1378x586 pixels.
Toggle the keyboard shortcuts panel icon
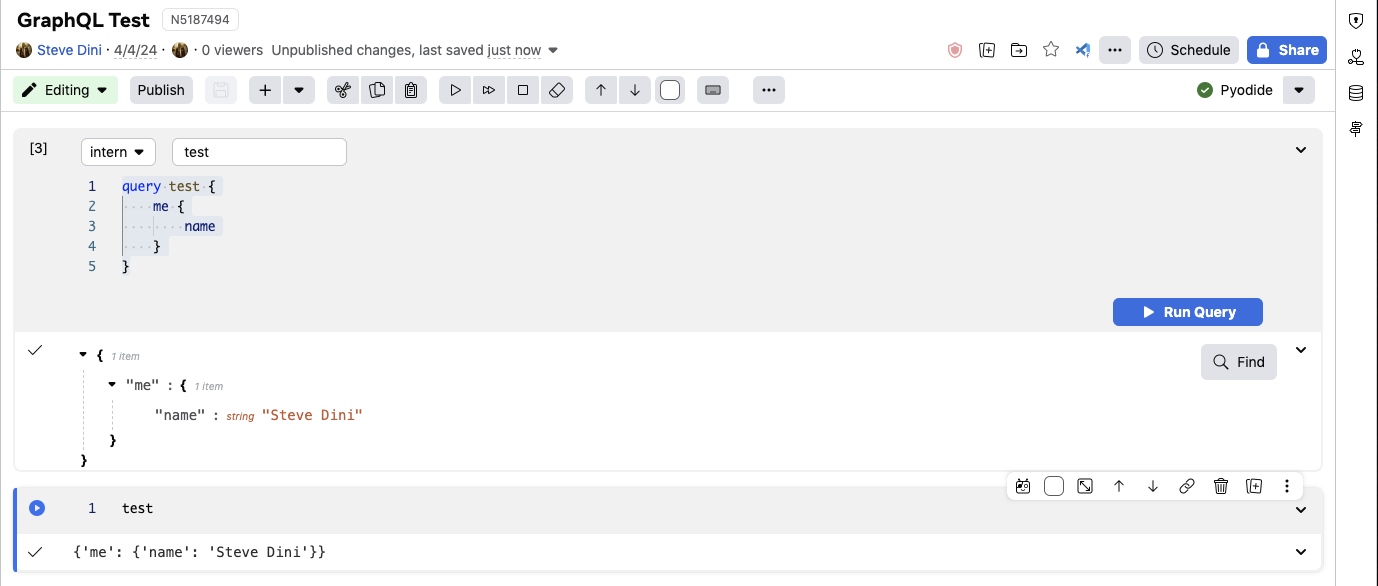[x=712, y=89]
